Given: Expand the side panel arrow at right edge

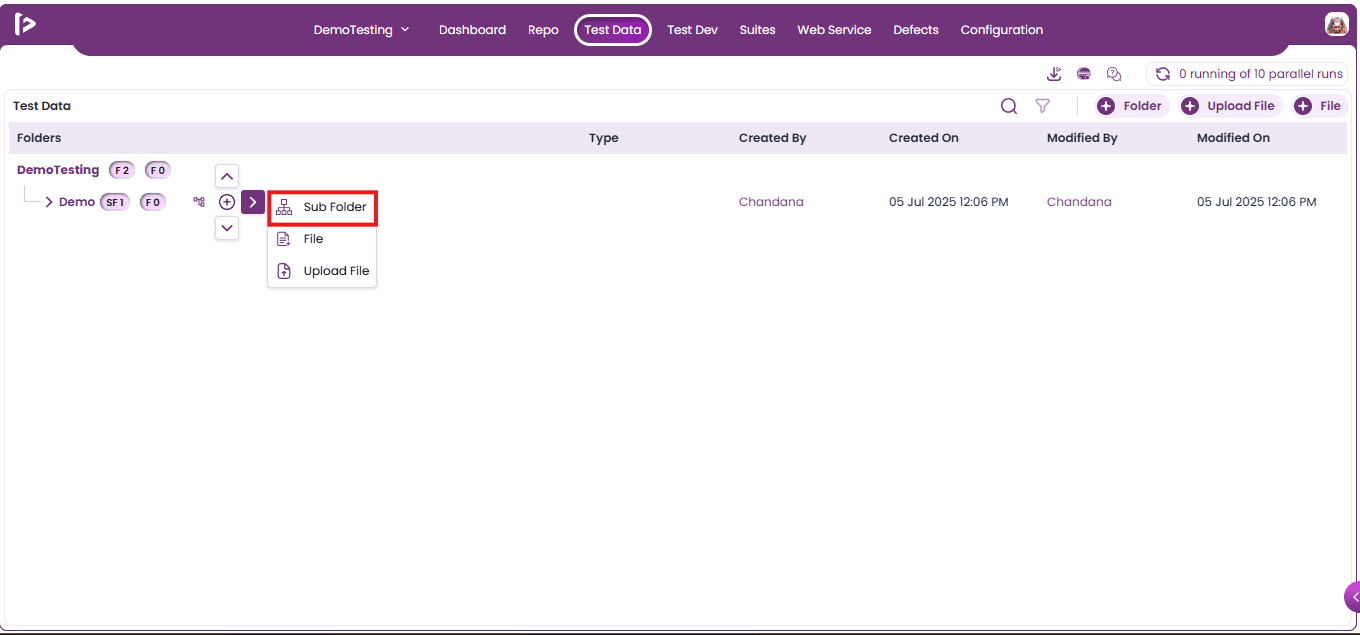Looking at the screenshot, I should pos(1353,597).
